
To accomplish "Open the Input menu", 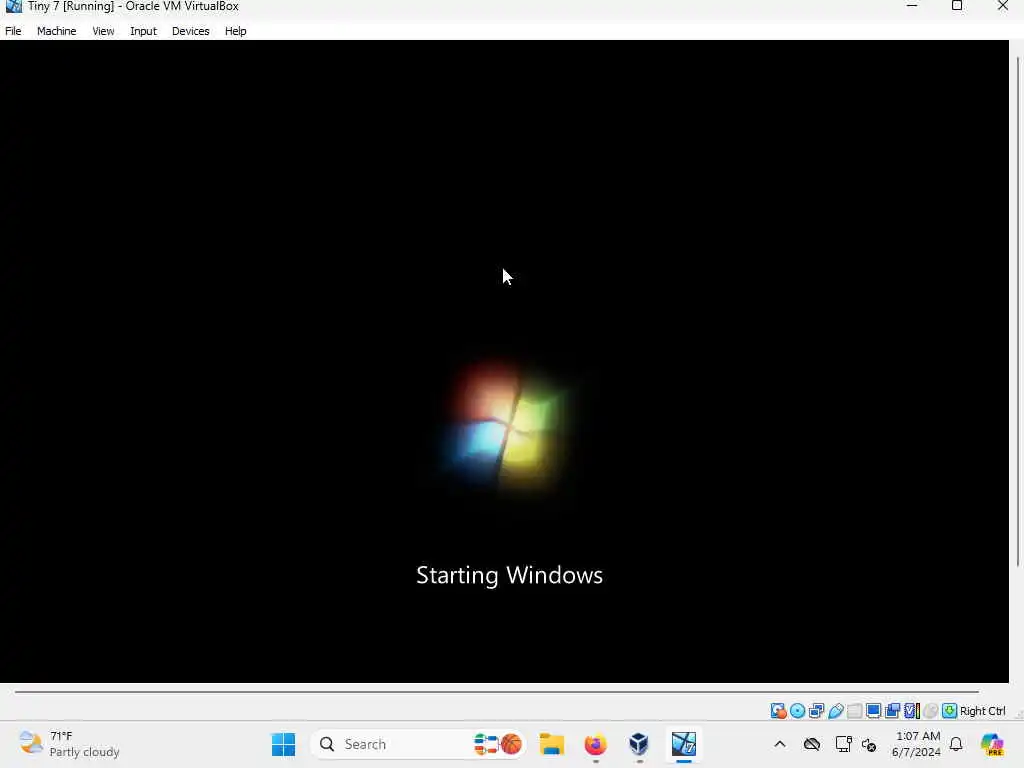I will click(143, 31).
